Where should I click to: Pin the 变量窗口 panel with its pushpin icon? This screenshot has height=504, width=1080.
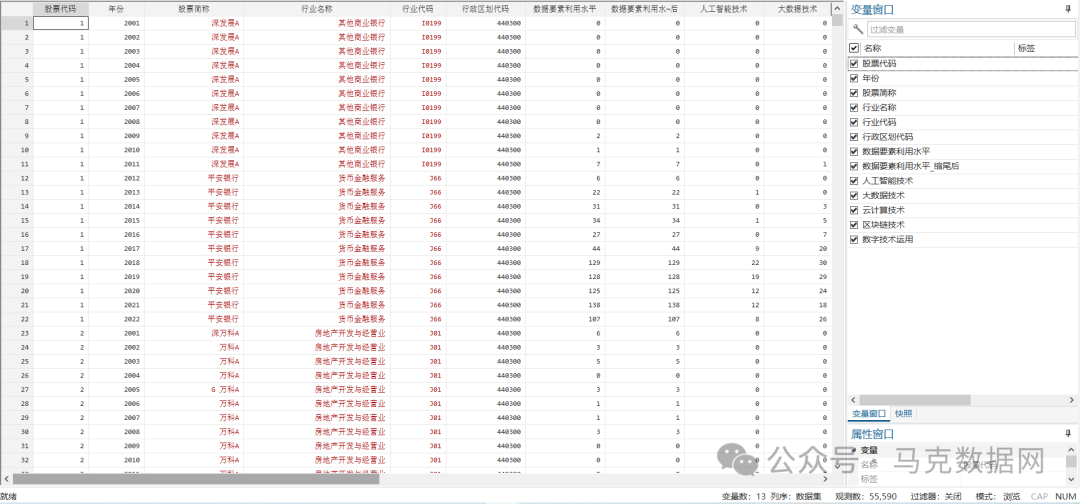pyautogui.click(x=1068, y=10)
